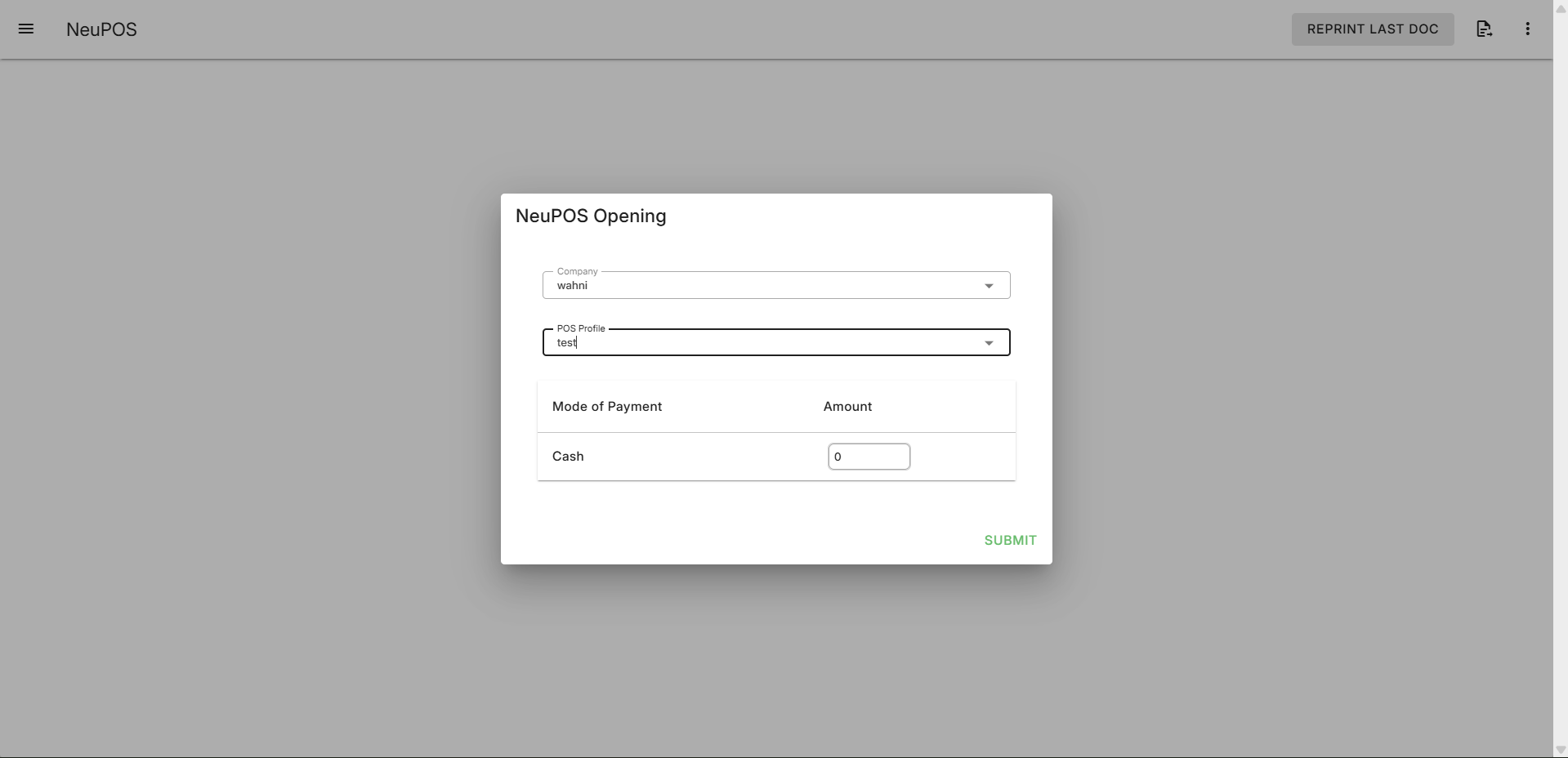Click the Cash amount input box
1568x758 pixels.
pos(869,457)
